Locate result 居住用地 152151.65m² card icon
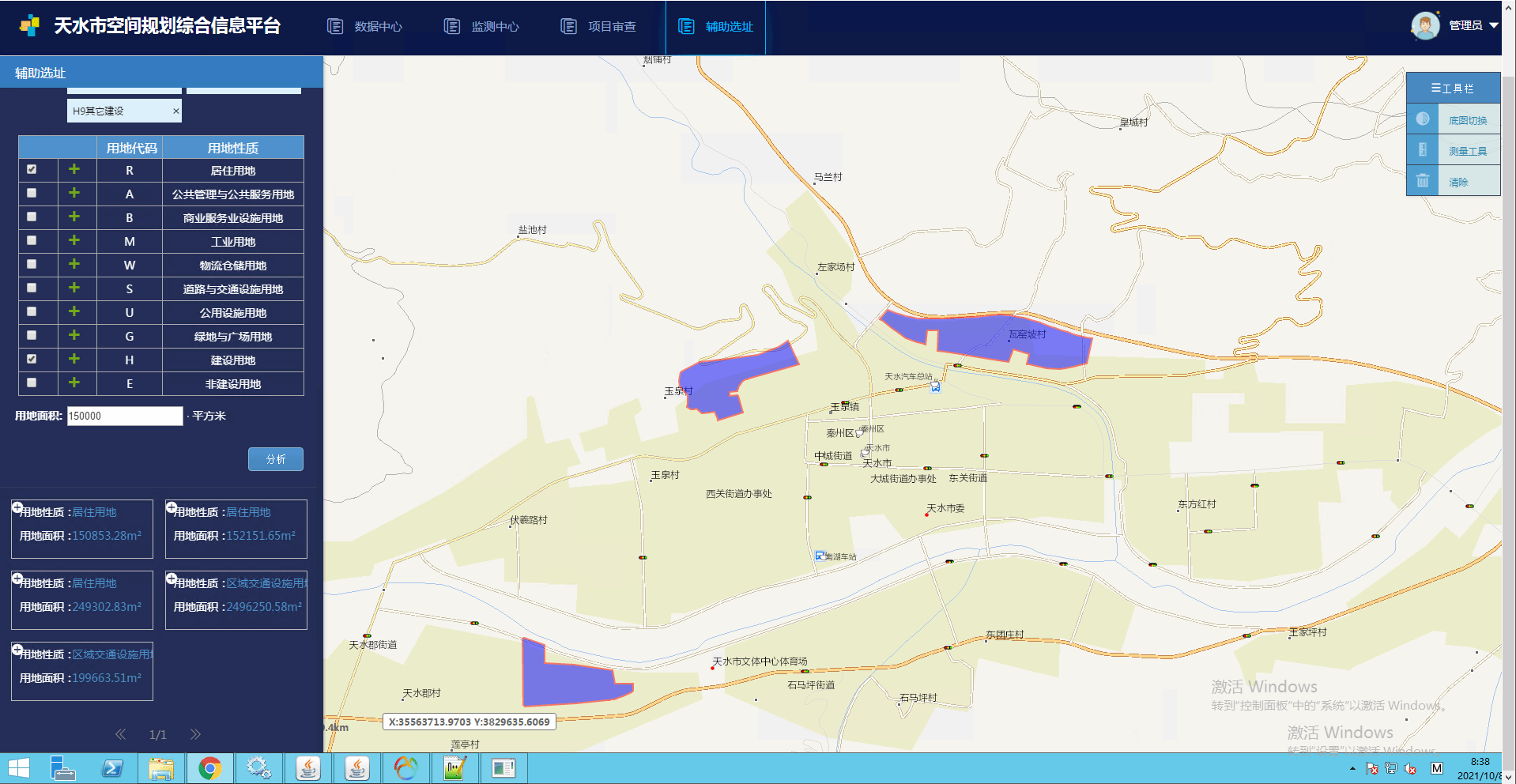This screenshot has width=1516, height=784. (172, 507)
